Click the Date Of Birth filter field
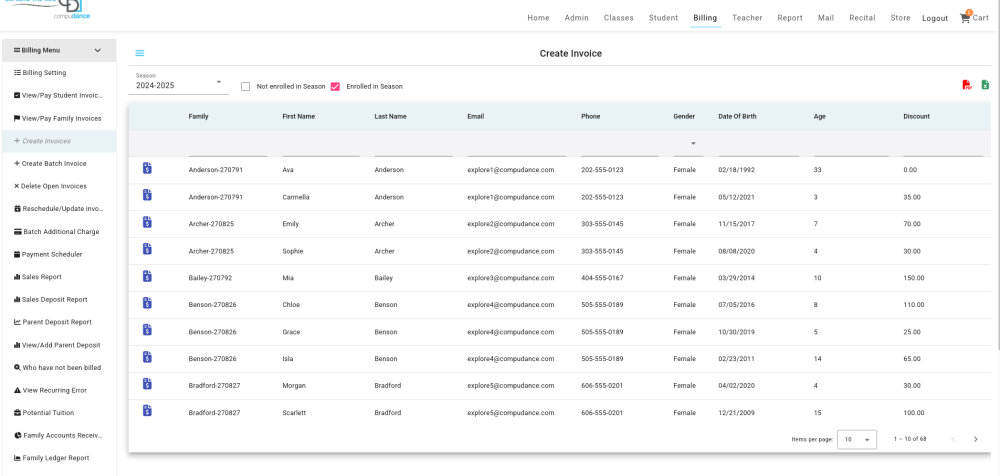Image resolution: width=1000 pixels, height=476 pixels. tap(758, 146)
